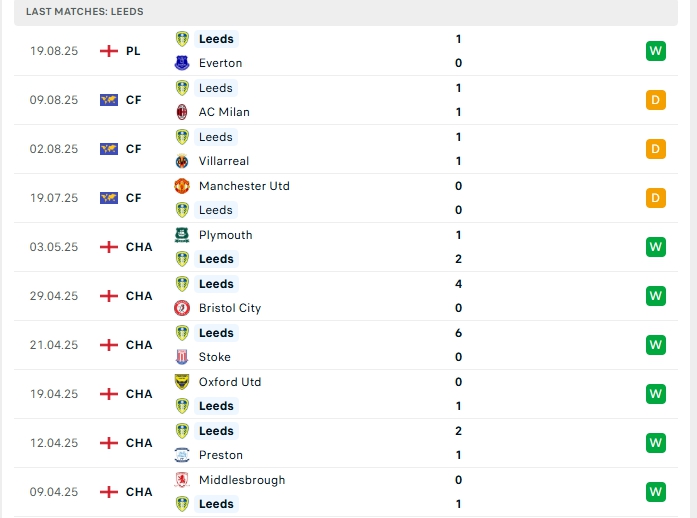Open the Bristol City team link
The width and height of the screenshot is (697, 518).
coord(230,308)
